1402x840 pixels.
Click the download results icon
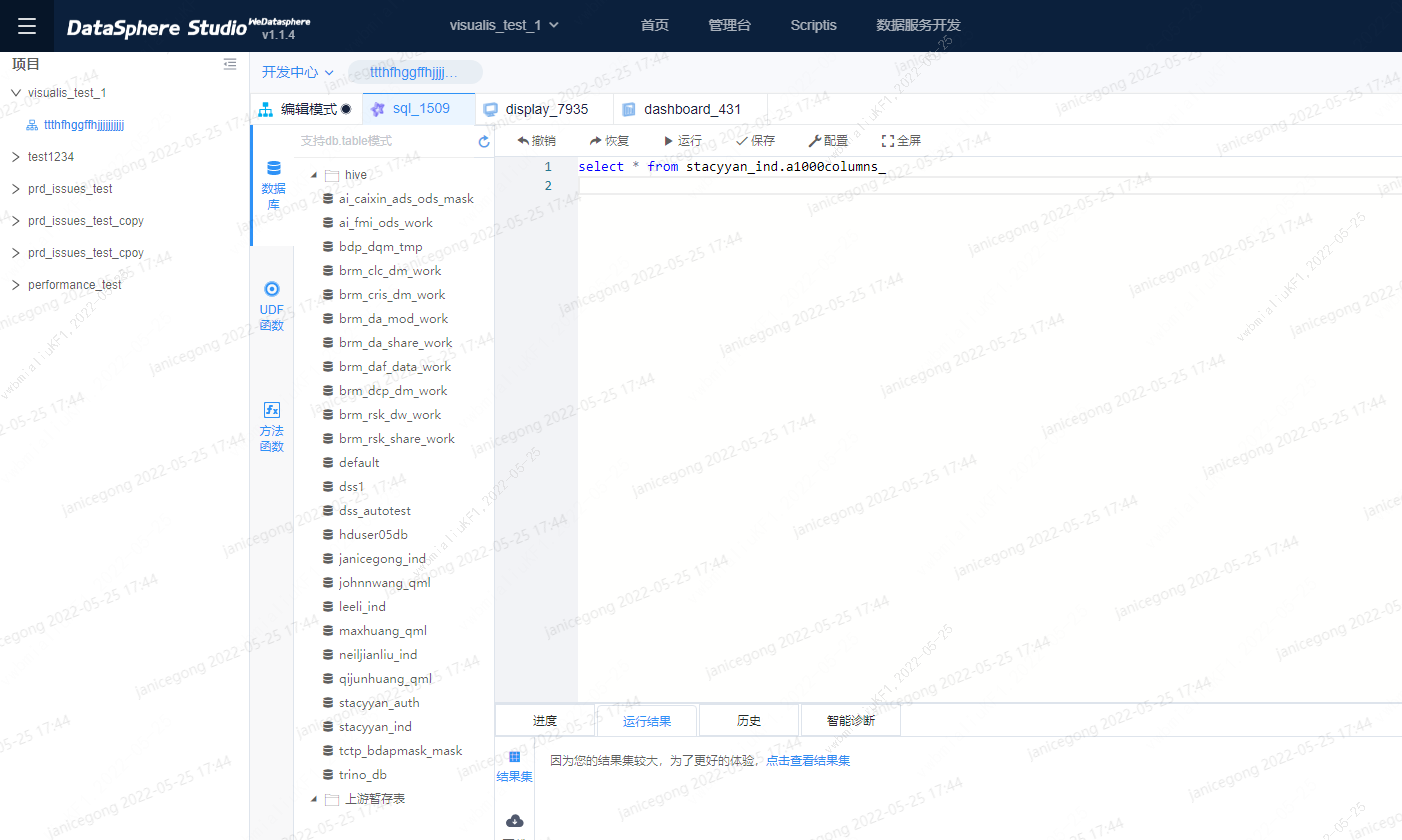click(514, 820)
